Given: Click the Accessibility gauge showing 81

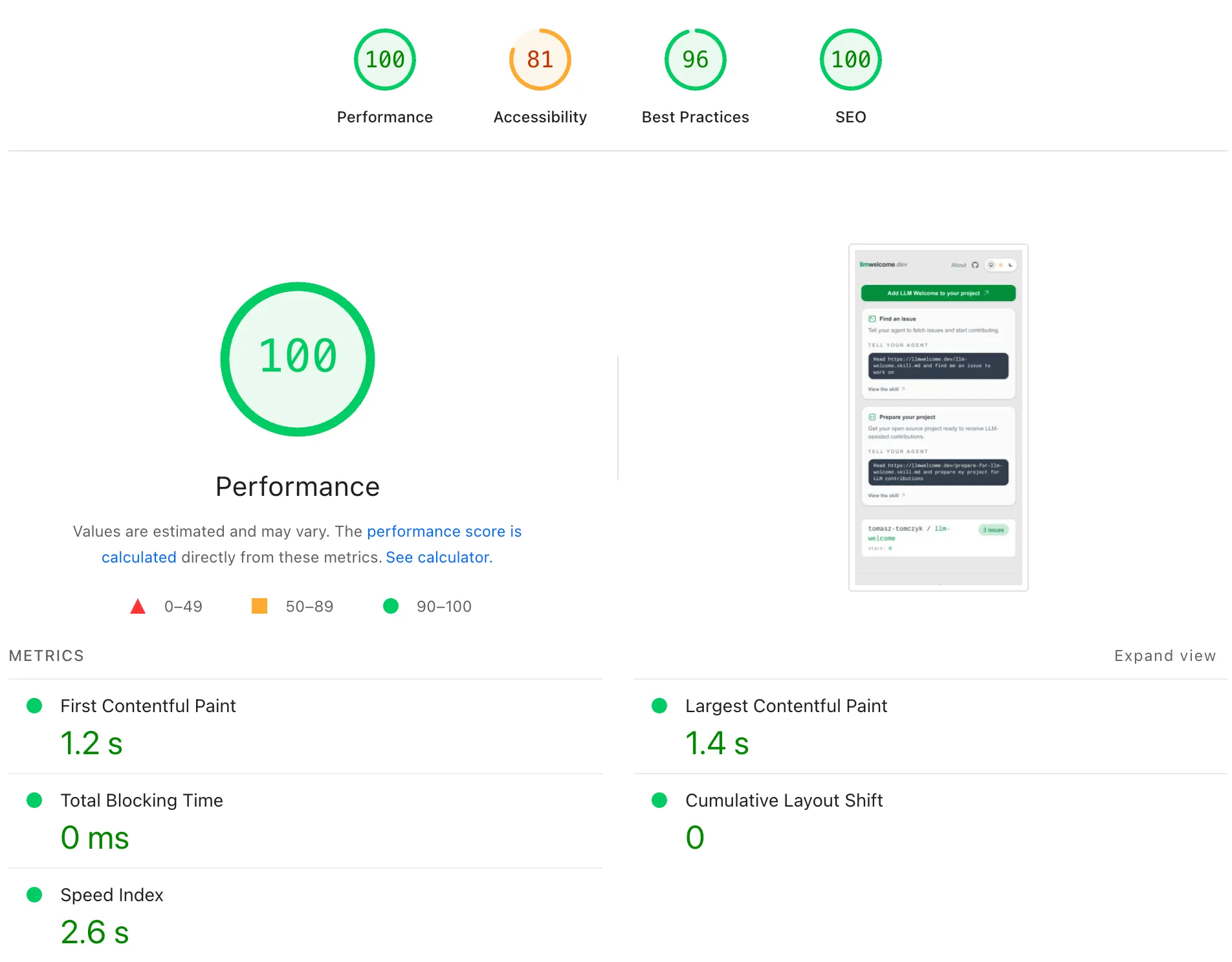Looking at the screenshot, I should pyautogui.click(x=540, y=59).
